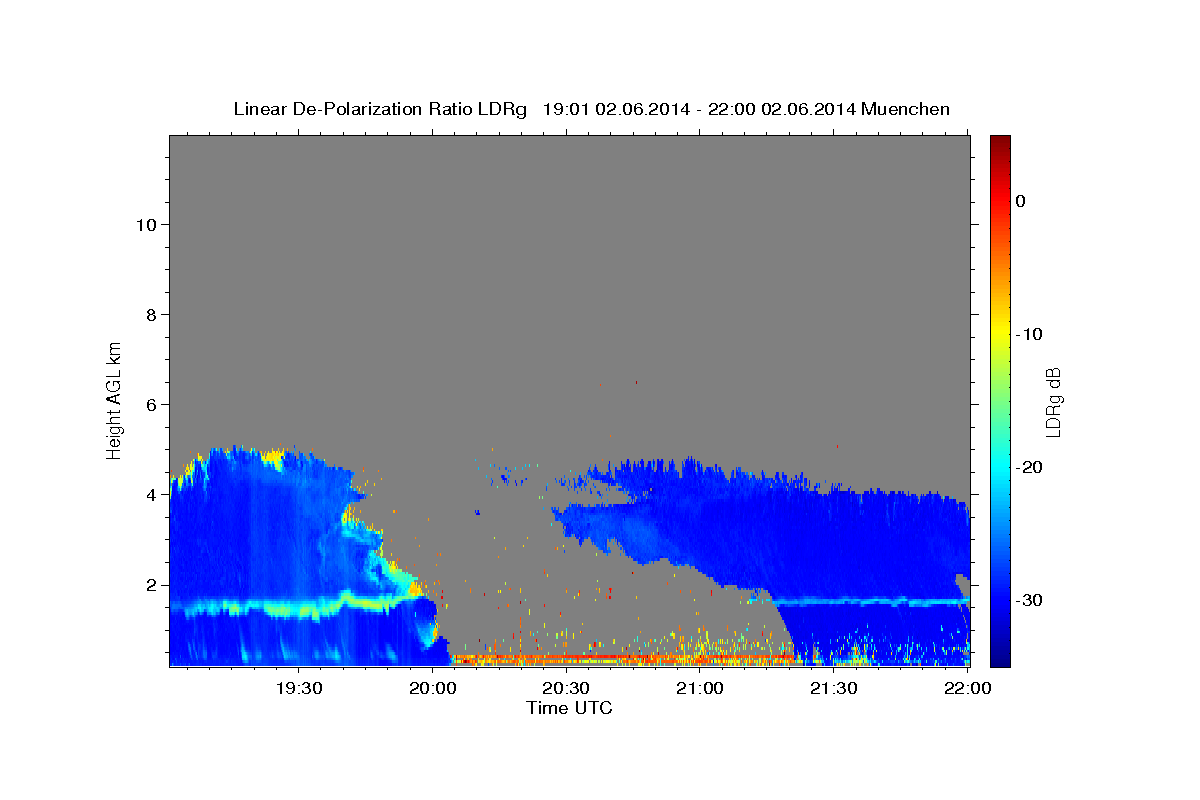The image size is (1200, 800).
Task: Click the cyan melting layer band near 19:30
Action: click(299, 607)
